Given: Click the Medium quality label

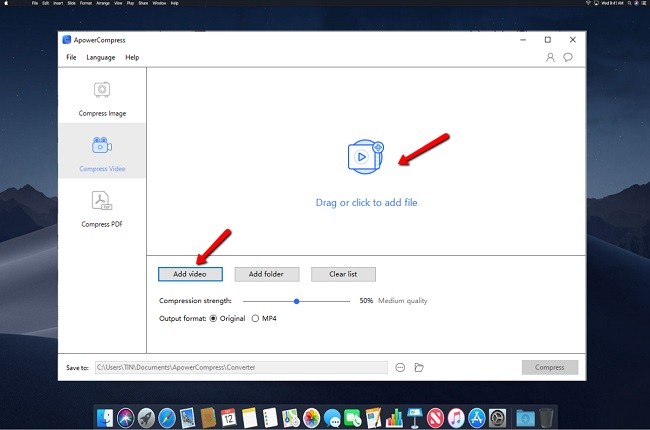Looking at the screenshot, I should (403, 301).
